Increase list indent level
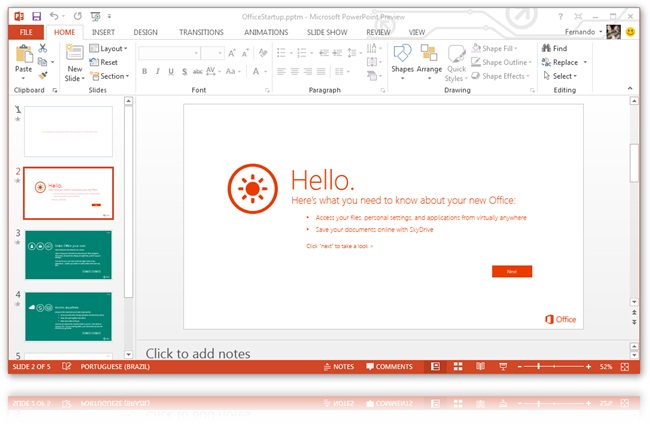This screenshot has height=424, width=650. pyautogui.click(x=337, y=53)
